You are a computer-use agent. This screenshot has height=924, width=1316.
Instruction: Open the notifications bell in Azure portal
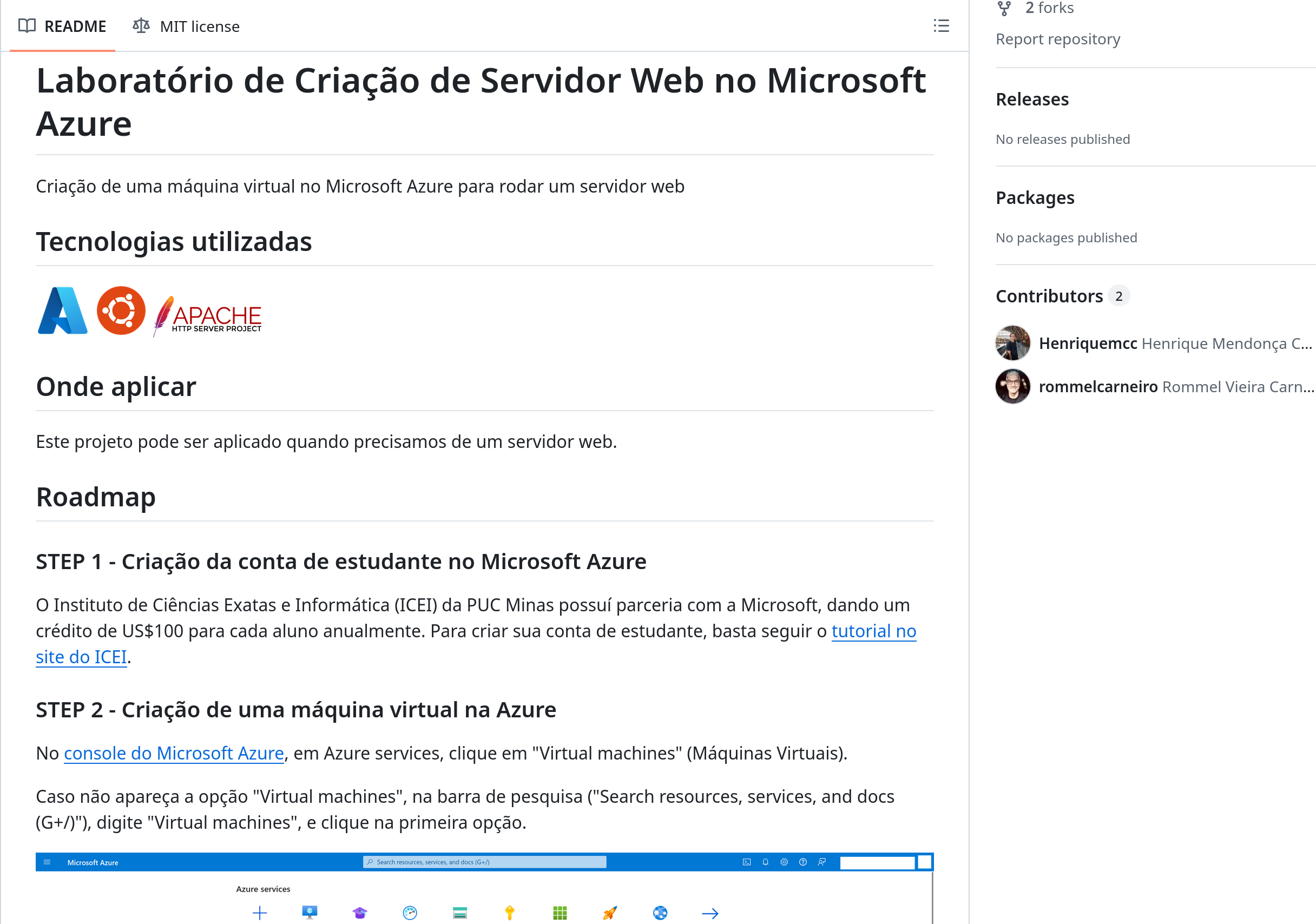pos(766,862)
